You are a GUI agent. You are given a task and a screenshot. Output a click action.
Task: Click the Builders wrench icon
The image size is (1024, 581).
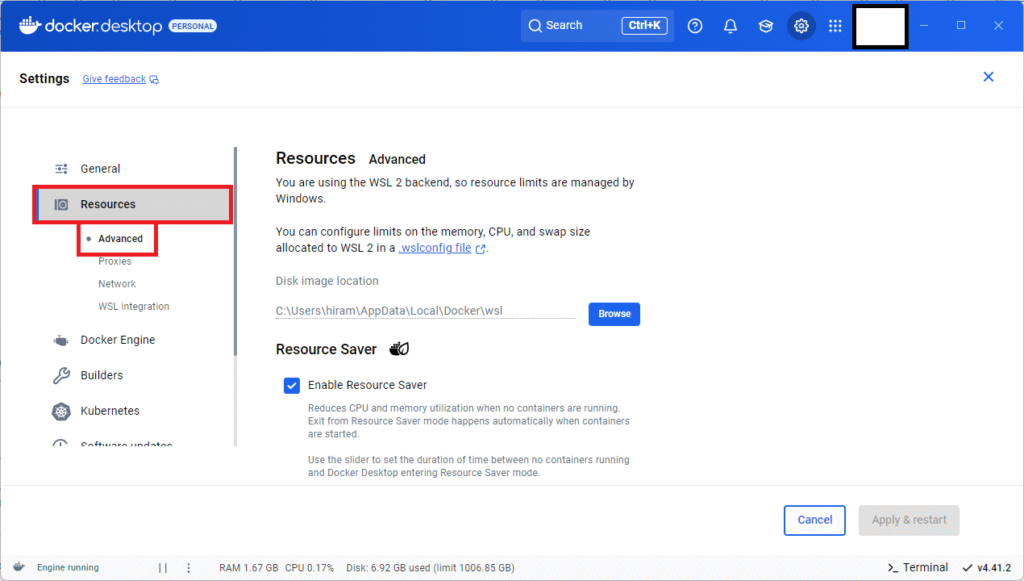[x=61, y=375]
